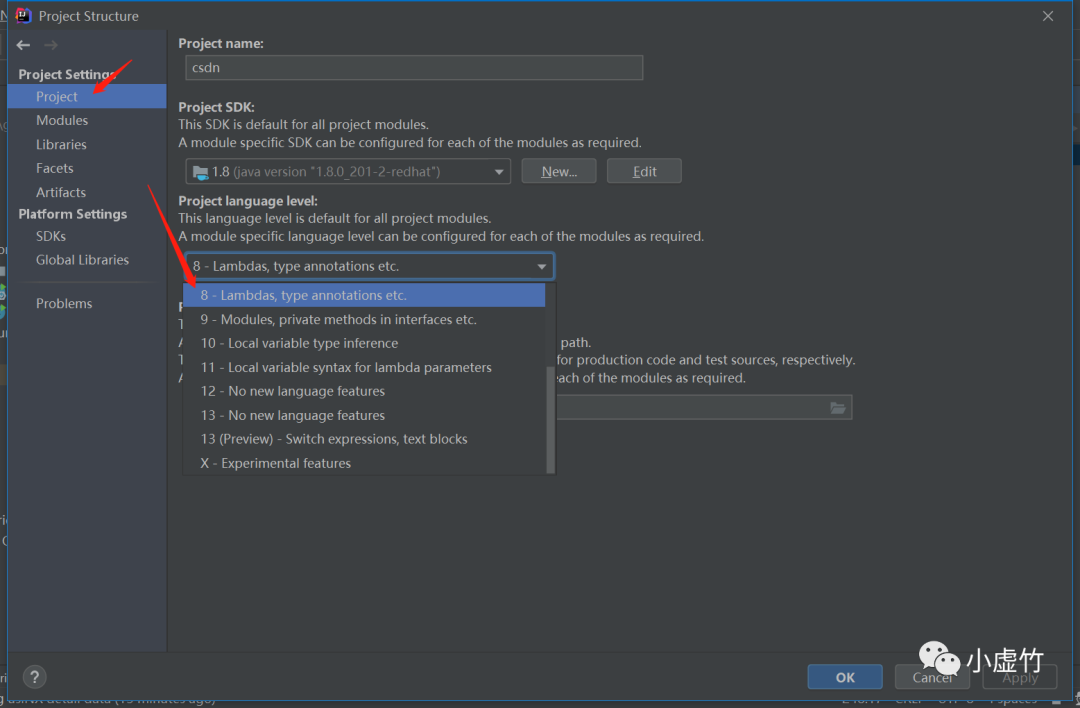
Task: Click the Project name input field
Action: tap(414, 68)
